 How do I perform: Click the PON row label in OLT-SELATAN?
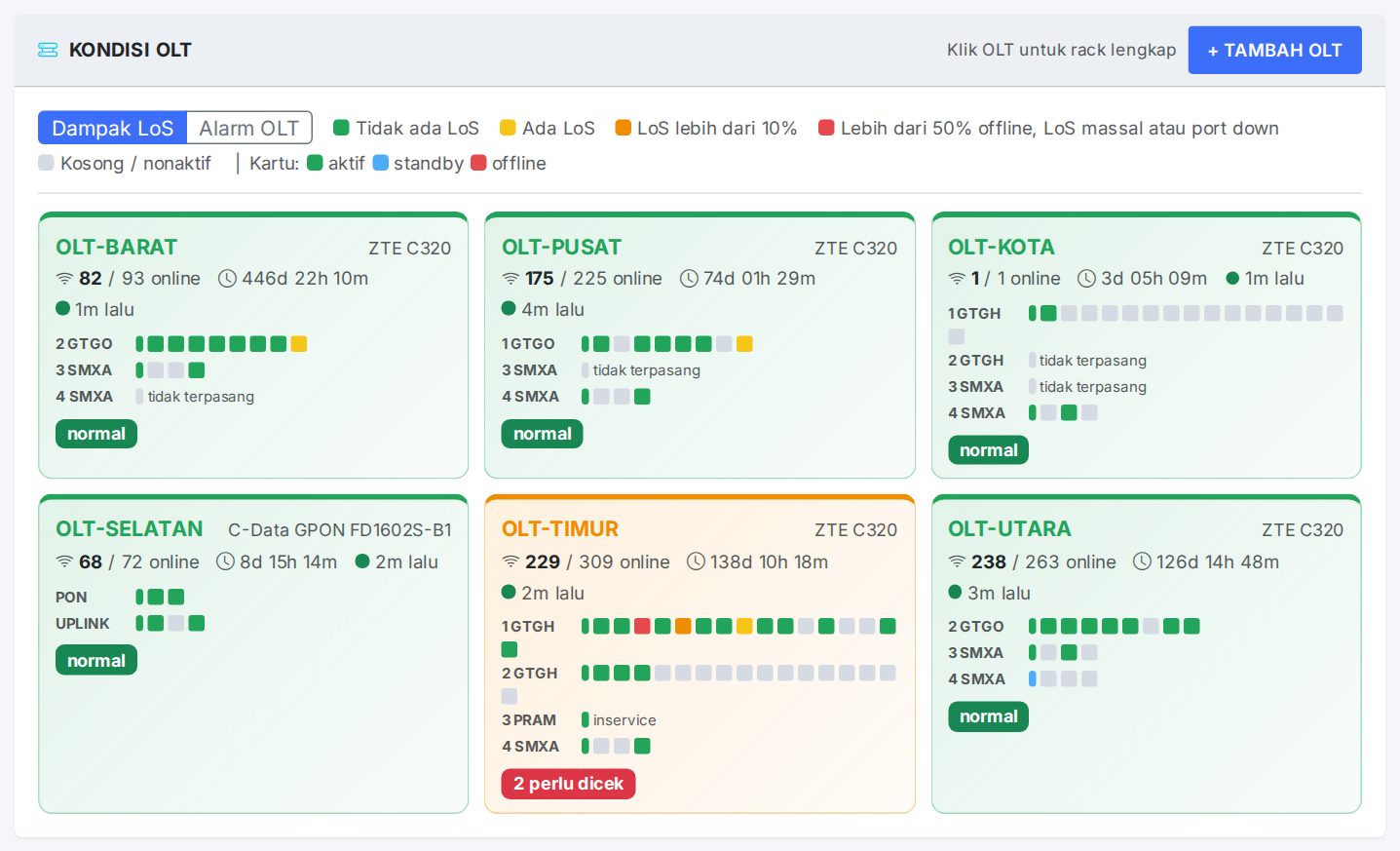coord(71,597)
